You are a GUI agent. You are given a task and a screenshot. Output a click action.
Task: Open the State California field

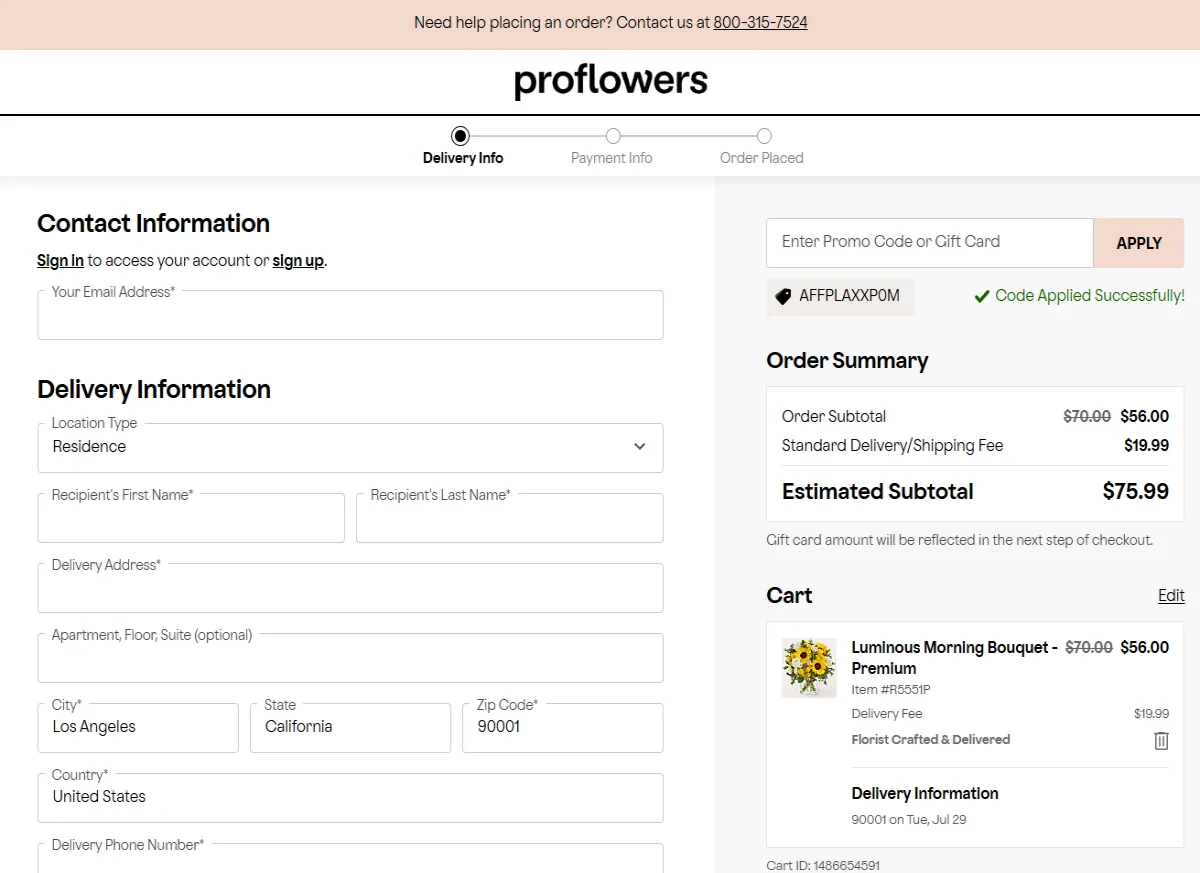pyautogui.click(x=350, y=727)
